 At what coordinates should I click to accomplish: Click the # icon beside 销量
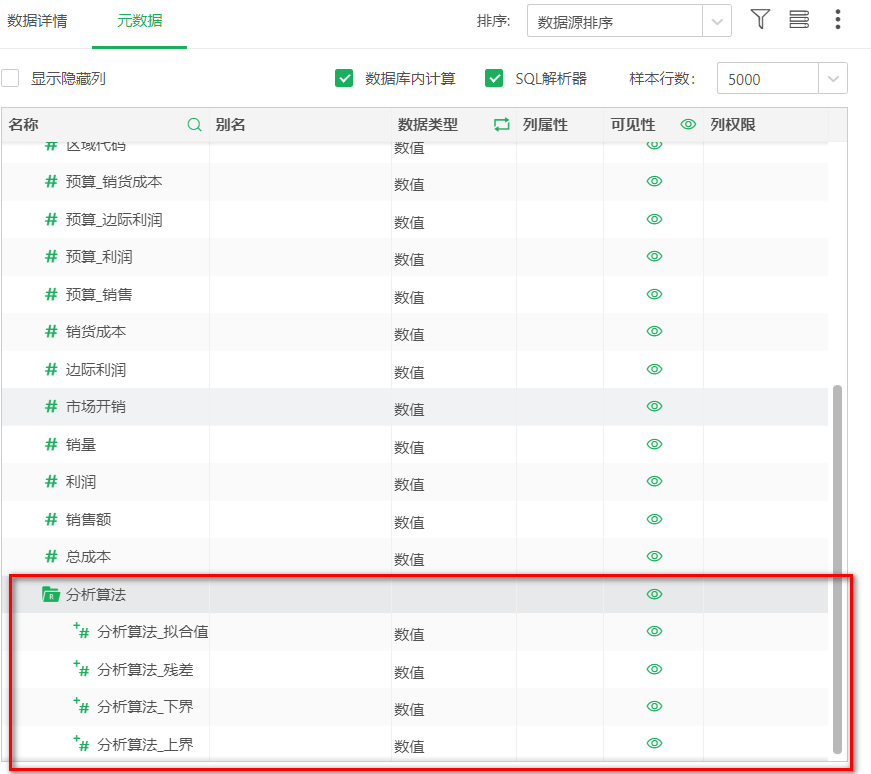(x=51, y=445)
